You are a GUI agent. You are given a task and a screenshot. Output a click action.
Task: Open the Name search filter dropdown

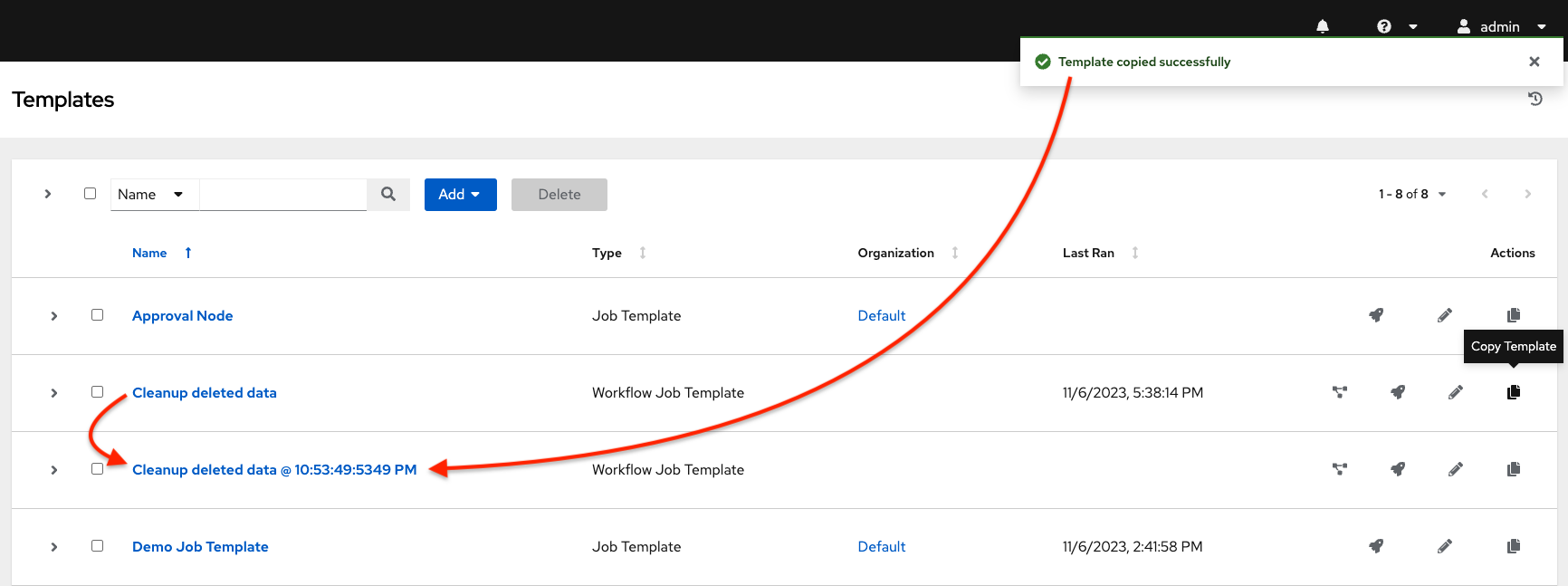(x=150, y=195)
